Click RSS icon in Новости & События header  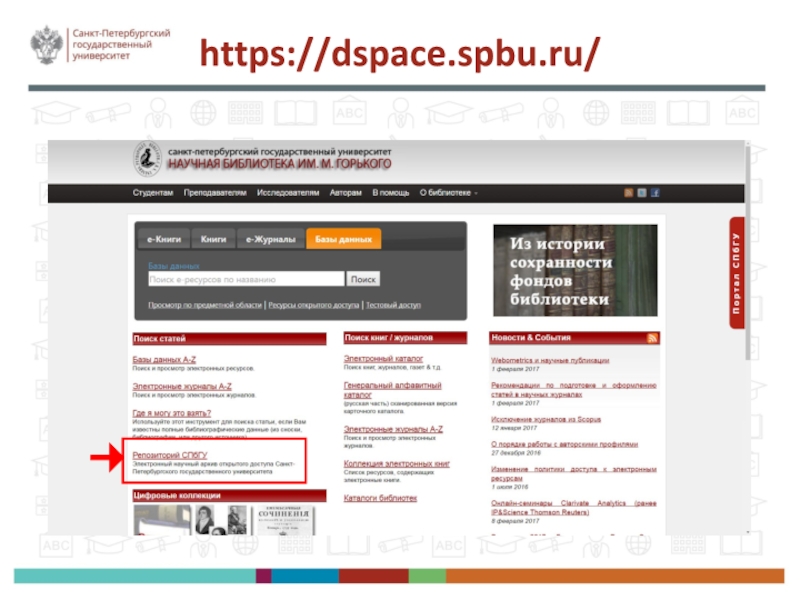[x=652, y=338]
